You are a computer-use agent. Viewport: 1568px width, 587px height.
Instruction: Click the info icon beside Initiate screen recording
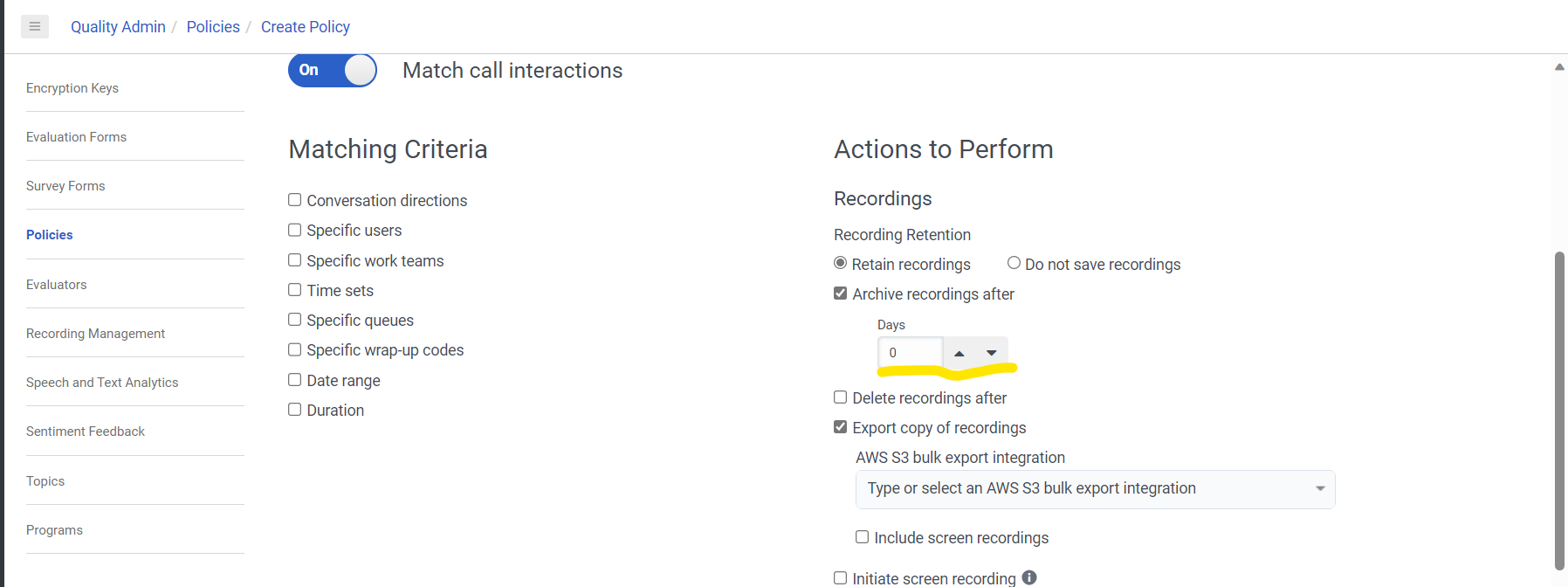pyautogui.click(x=1029, y=577)
